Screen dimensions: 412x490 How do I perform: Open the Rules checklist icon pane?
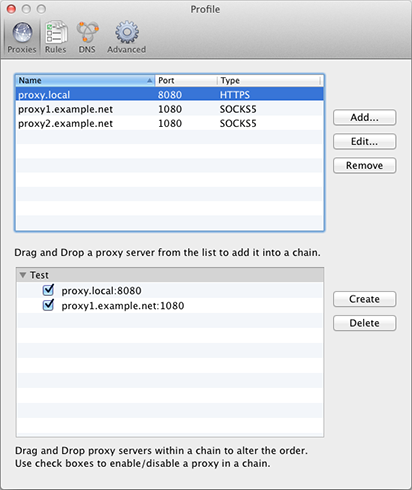(56, 37)
